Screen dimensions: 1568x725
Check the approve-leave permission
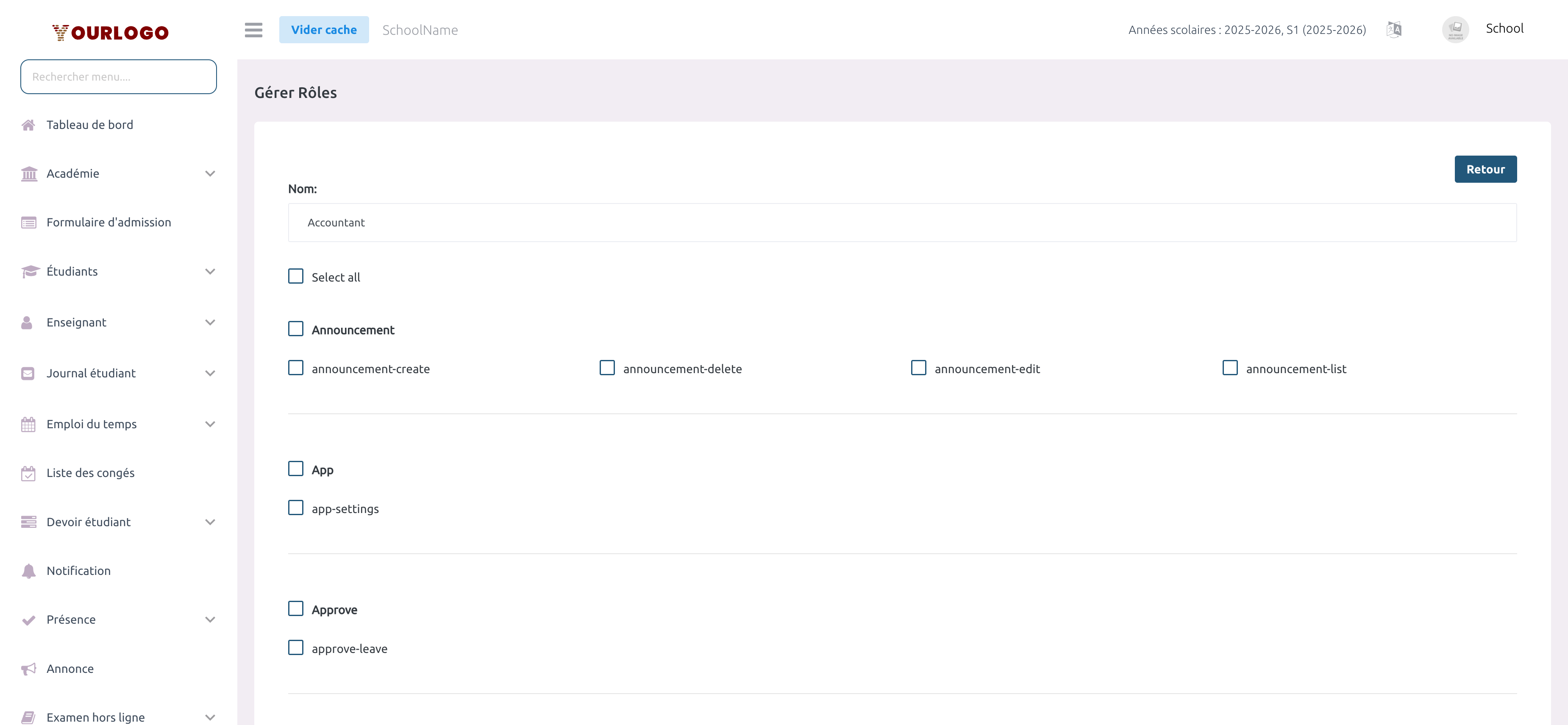296,648
